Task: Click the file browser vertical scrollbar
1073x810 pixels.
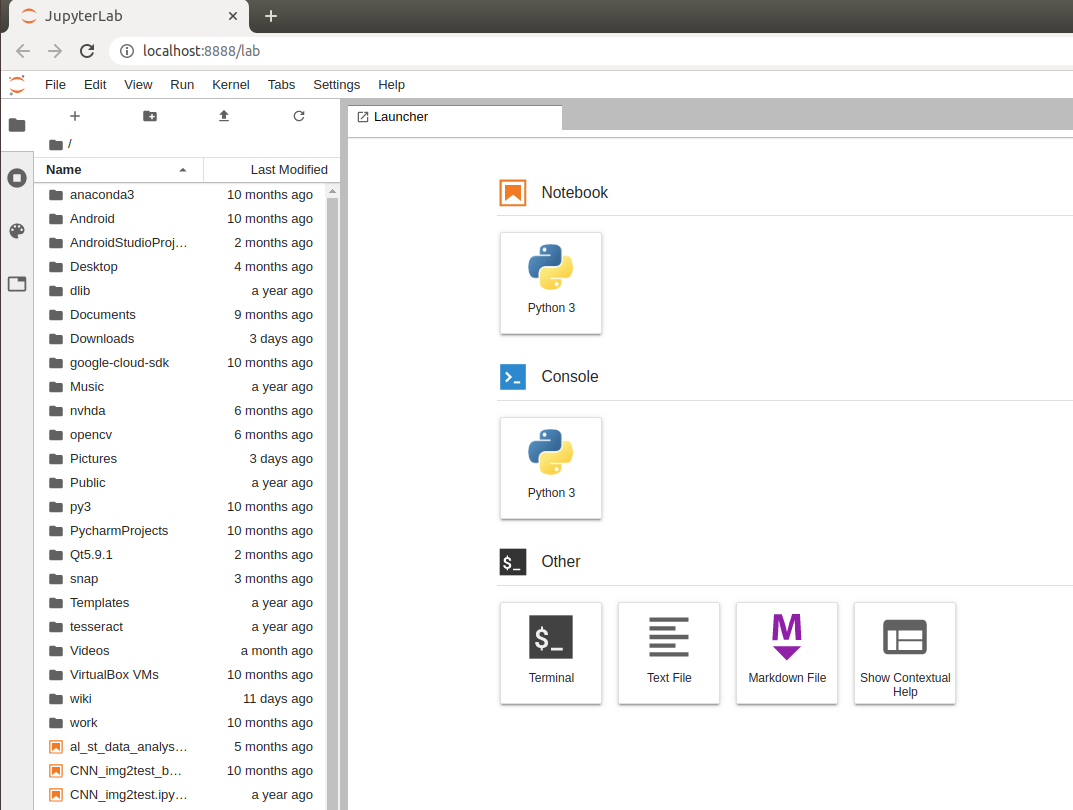Action: pos(333,503)
